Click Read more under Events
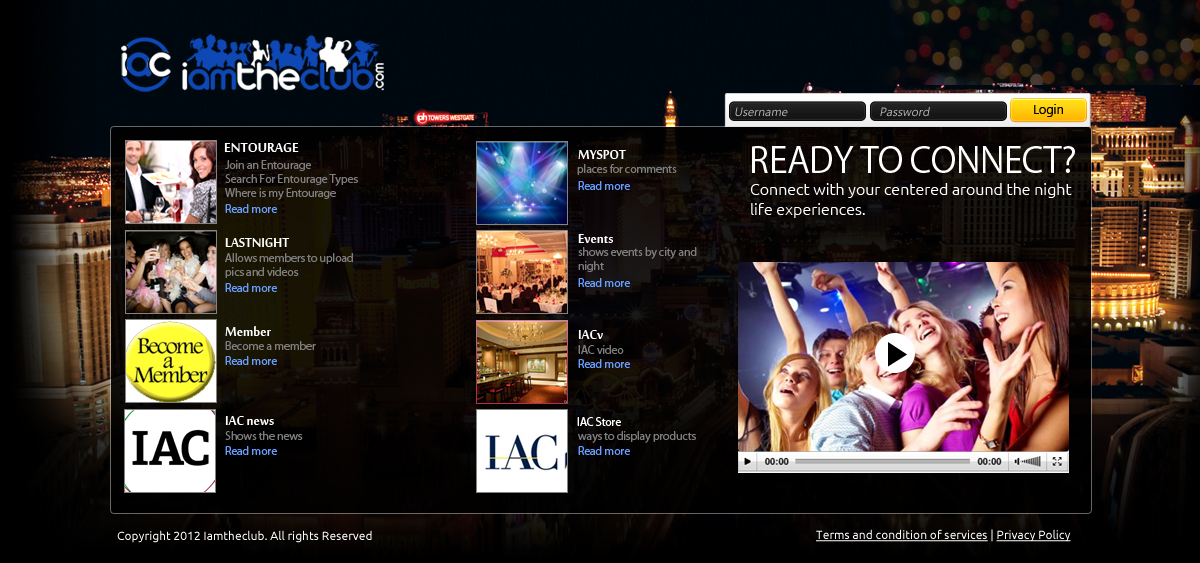Viewport: 1200px width, 563px height. click(x=604, y=283)
